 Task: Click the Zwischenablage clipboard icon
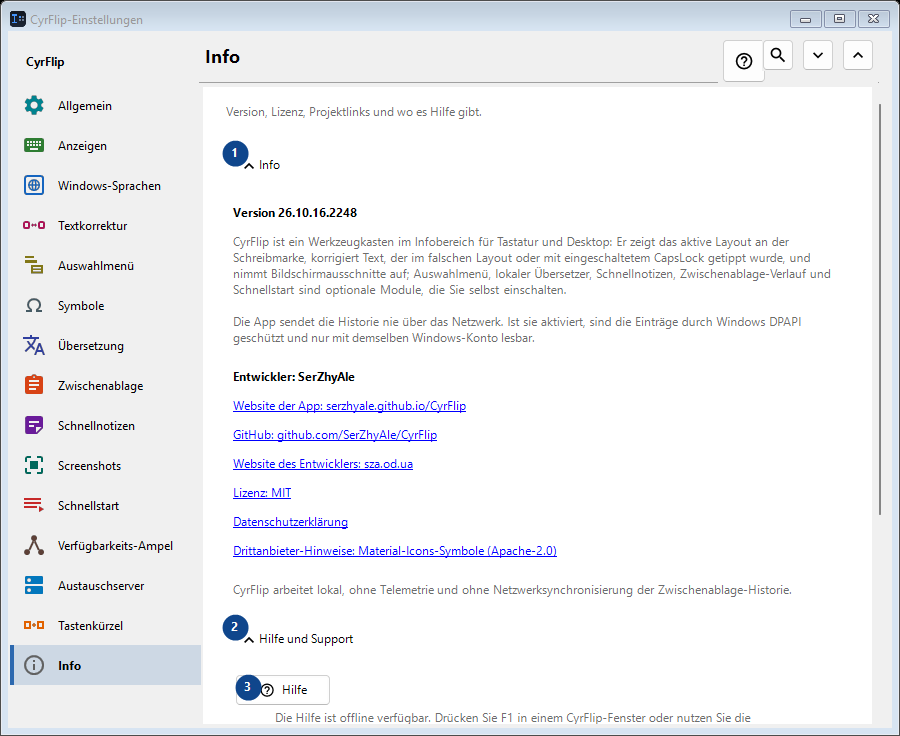[34, 385]
